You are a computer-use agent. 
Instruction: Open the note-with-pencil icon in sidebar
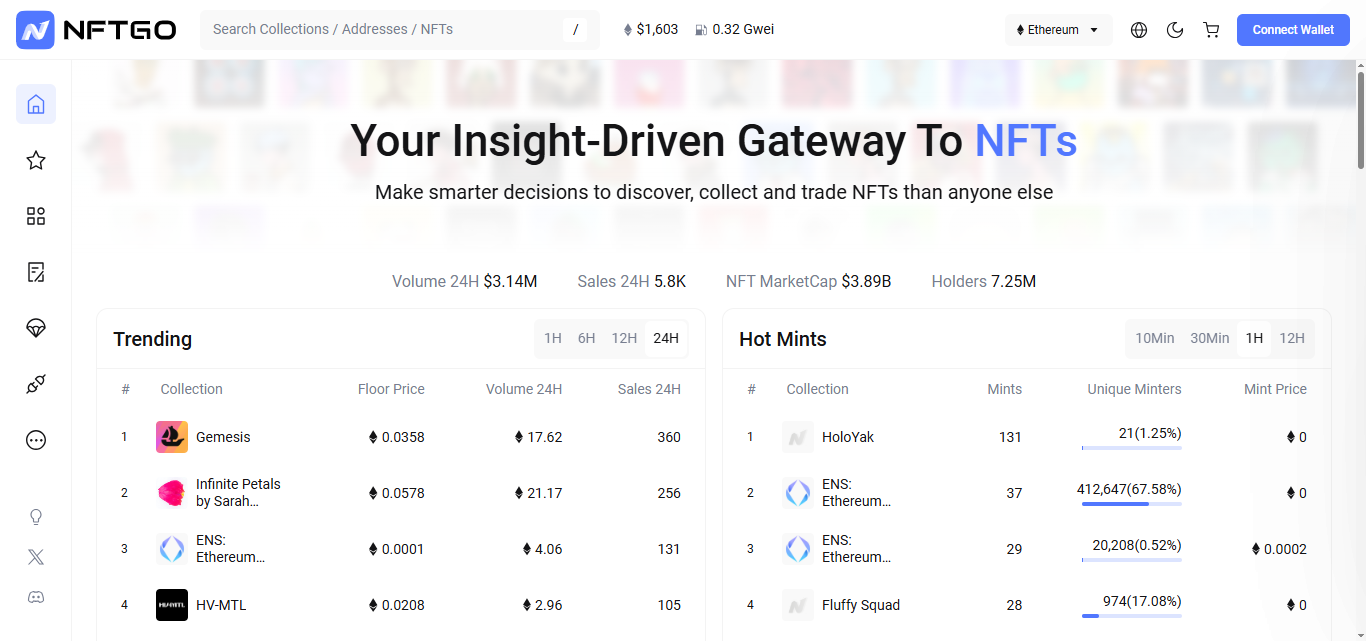point(36,272)
